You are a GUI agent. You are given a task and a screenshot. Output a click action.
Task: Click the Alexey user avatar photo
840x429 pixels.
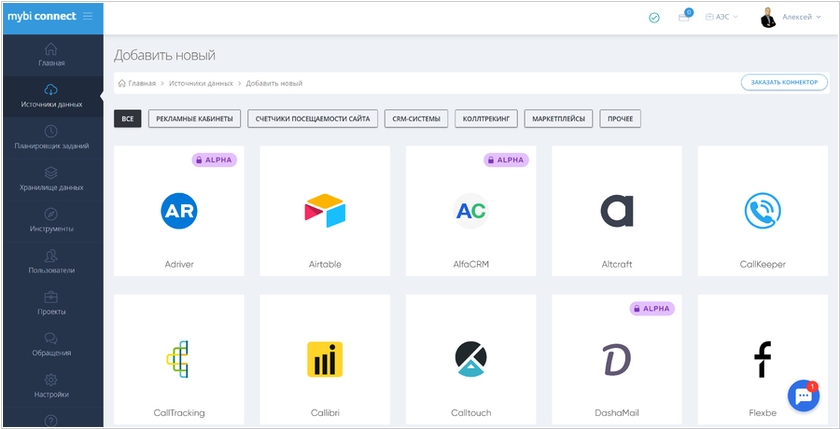click(x=768, y=18)
